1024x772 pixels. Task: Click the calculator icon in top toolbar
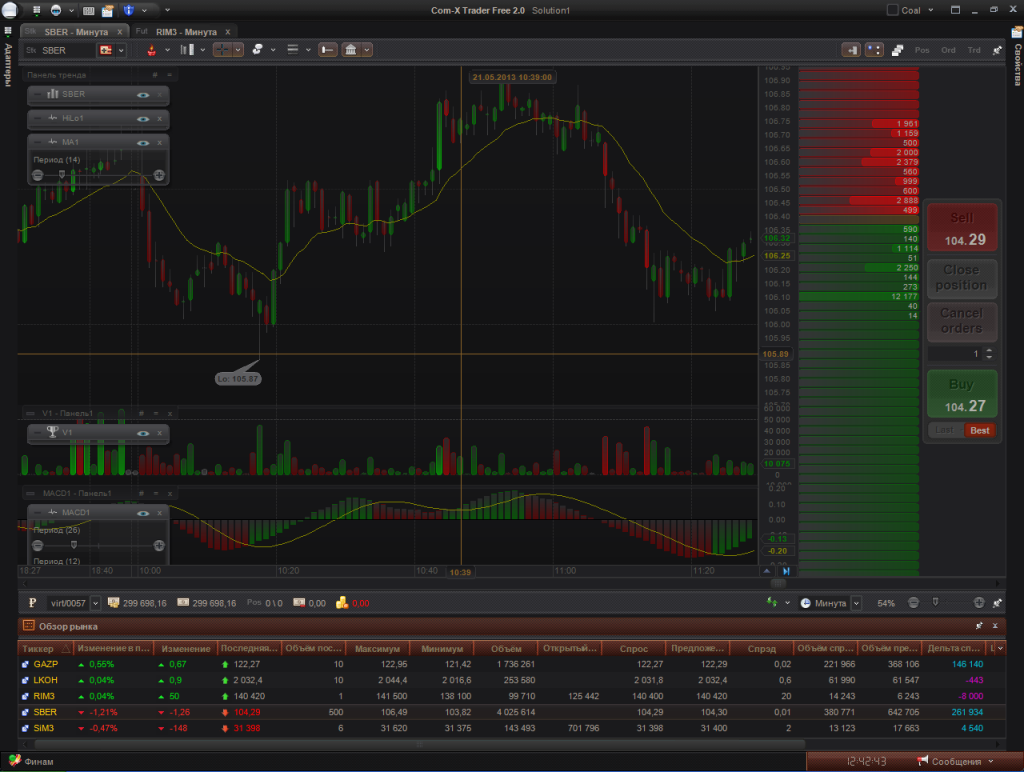88,10
